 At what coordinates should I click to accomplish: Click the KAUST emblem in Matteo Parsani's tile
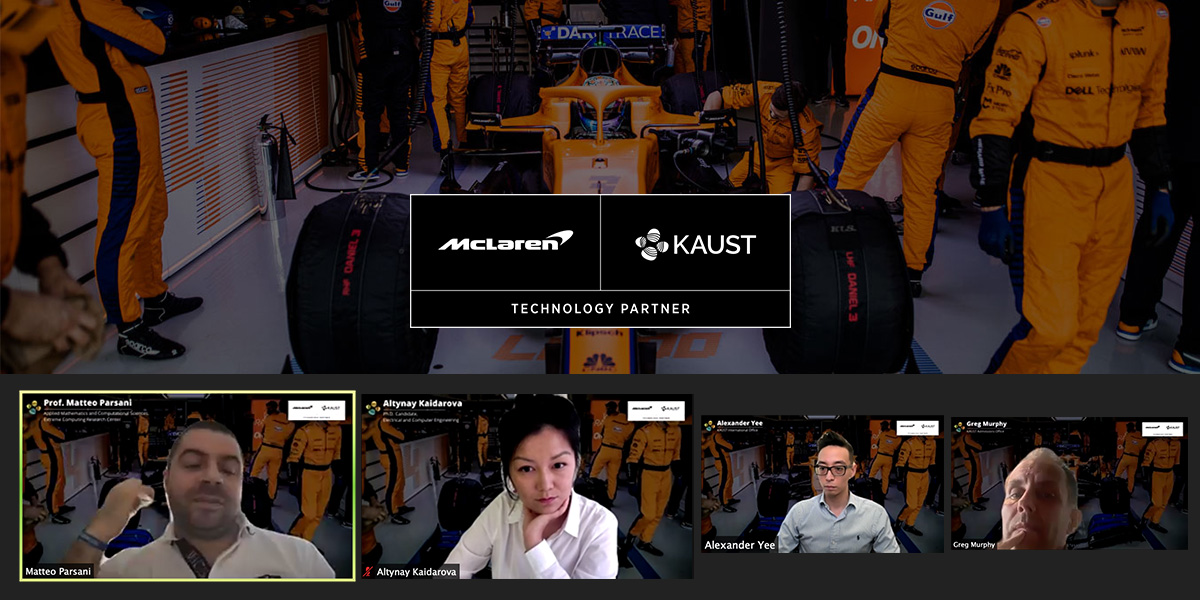pos(33,406)
